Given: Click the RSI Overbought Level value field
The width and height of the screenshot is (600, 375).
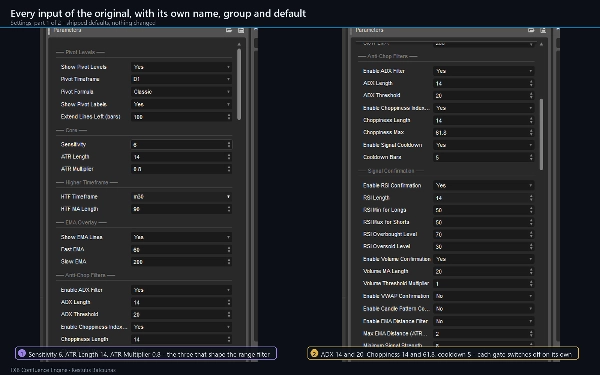Looking at the screenshot, I should 484,235.
